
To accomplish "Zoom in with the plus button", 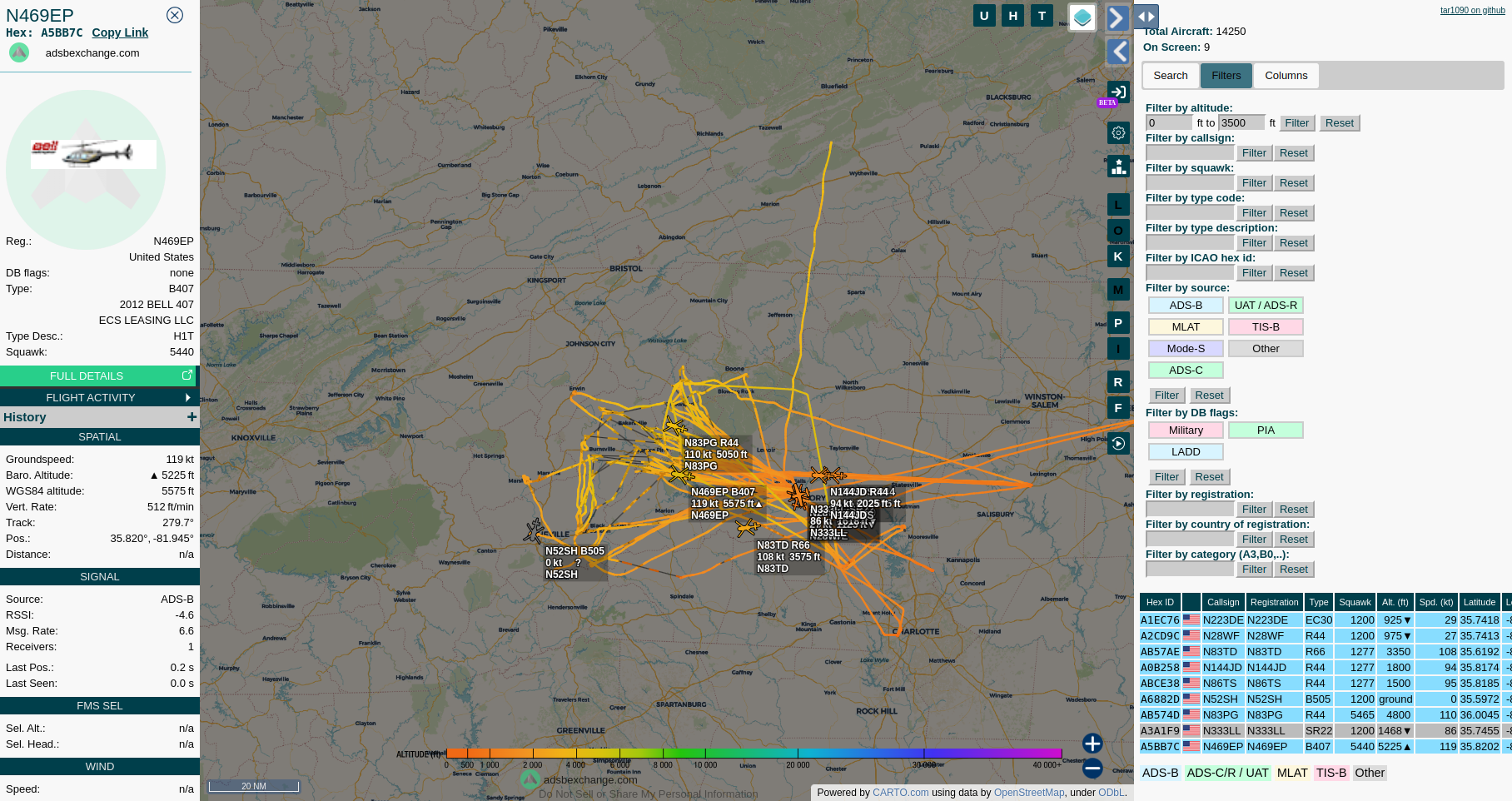I will click(x=1092, y=744).
